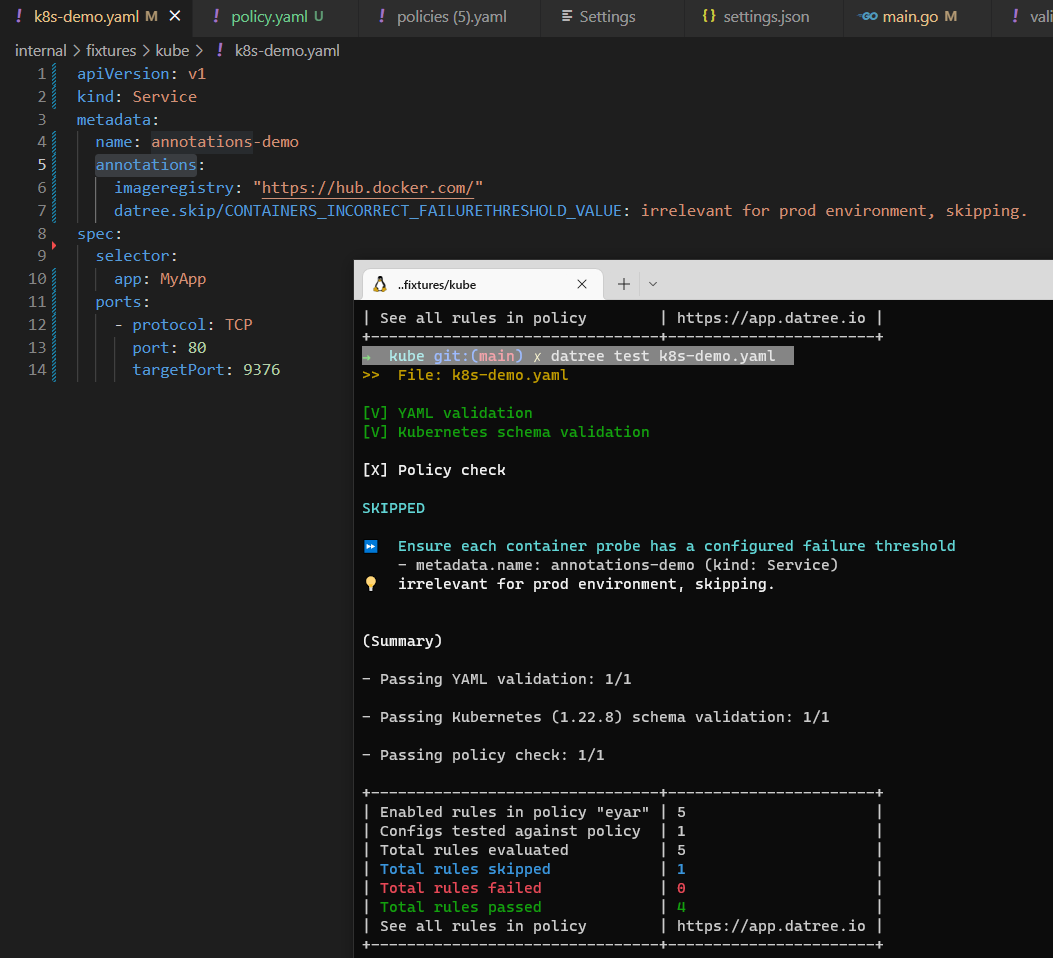The image size is (1053, 958).
Task: Click line number 14 in the gutter
Action: tap(38, 369)
